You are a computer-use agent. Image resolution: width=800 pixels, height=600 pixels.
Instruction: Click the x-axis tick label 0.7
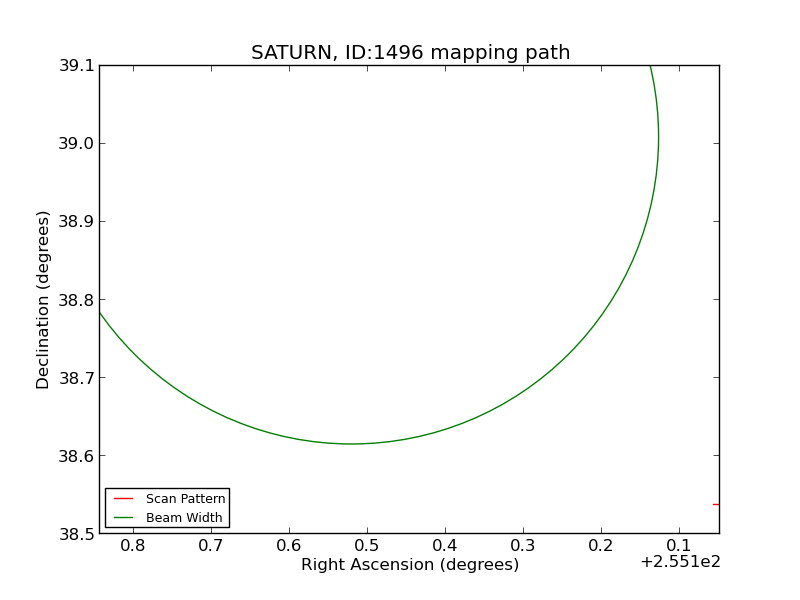click(x=211, y=546)
